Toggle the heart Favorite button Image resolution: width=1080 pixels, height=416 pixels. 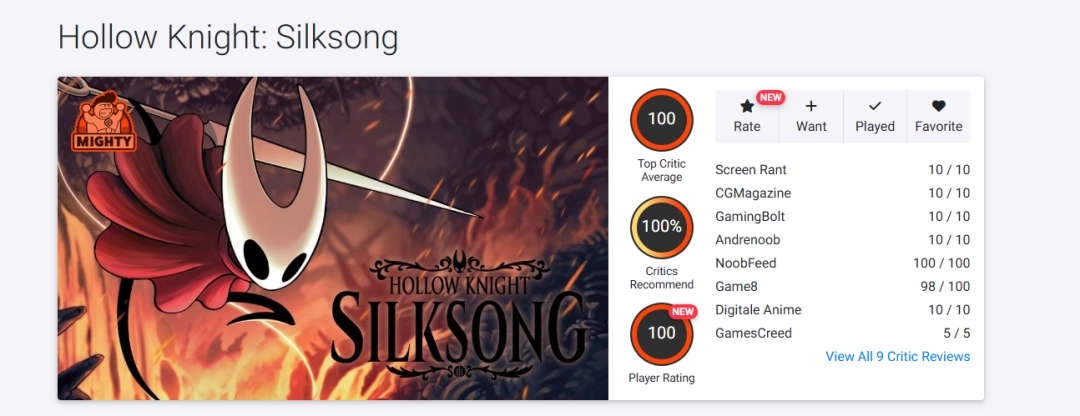(x=938, y=106)
